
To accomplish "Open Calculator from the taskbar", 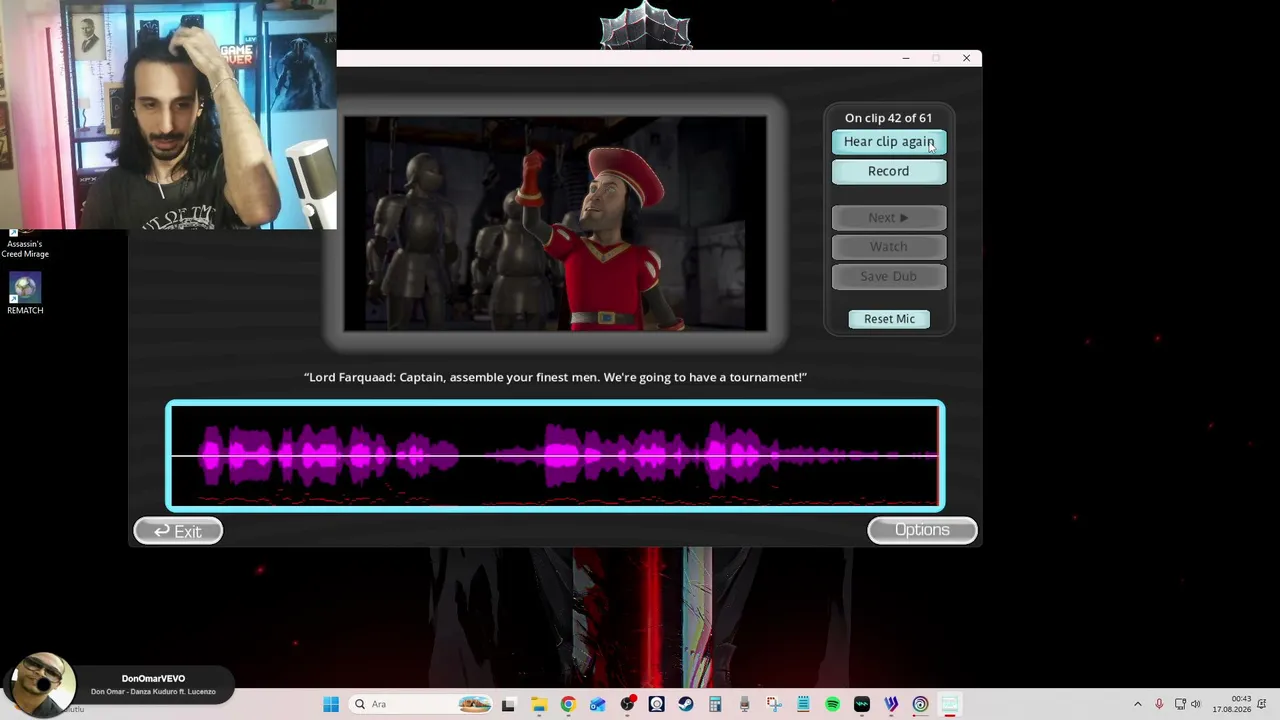I will pyautogui.click(x=715, y=704).
